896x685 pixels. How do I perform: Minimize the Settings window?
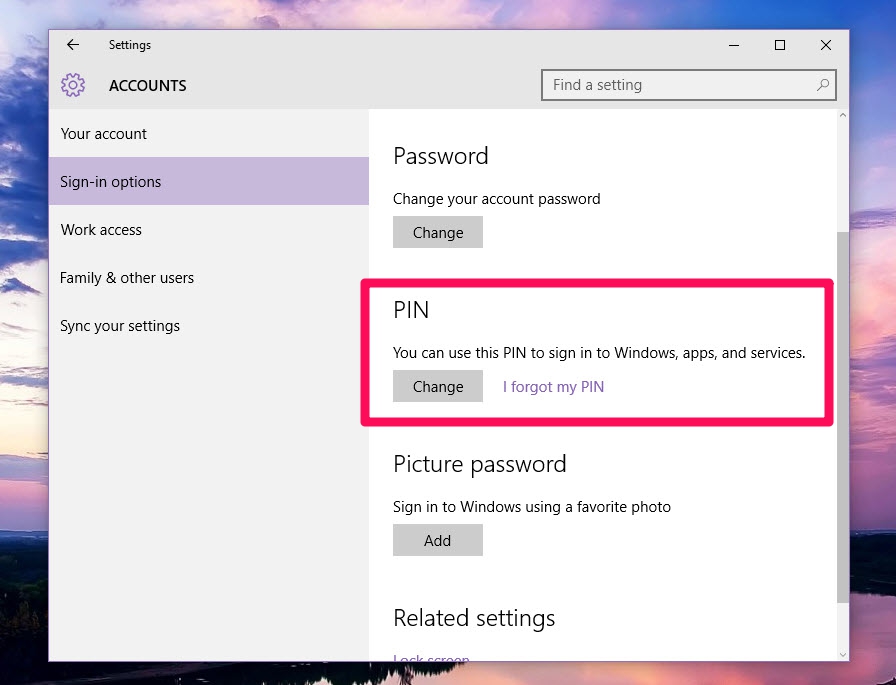[734, 45]
